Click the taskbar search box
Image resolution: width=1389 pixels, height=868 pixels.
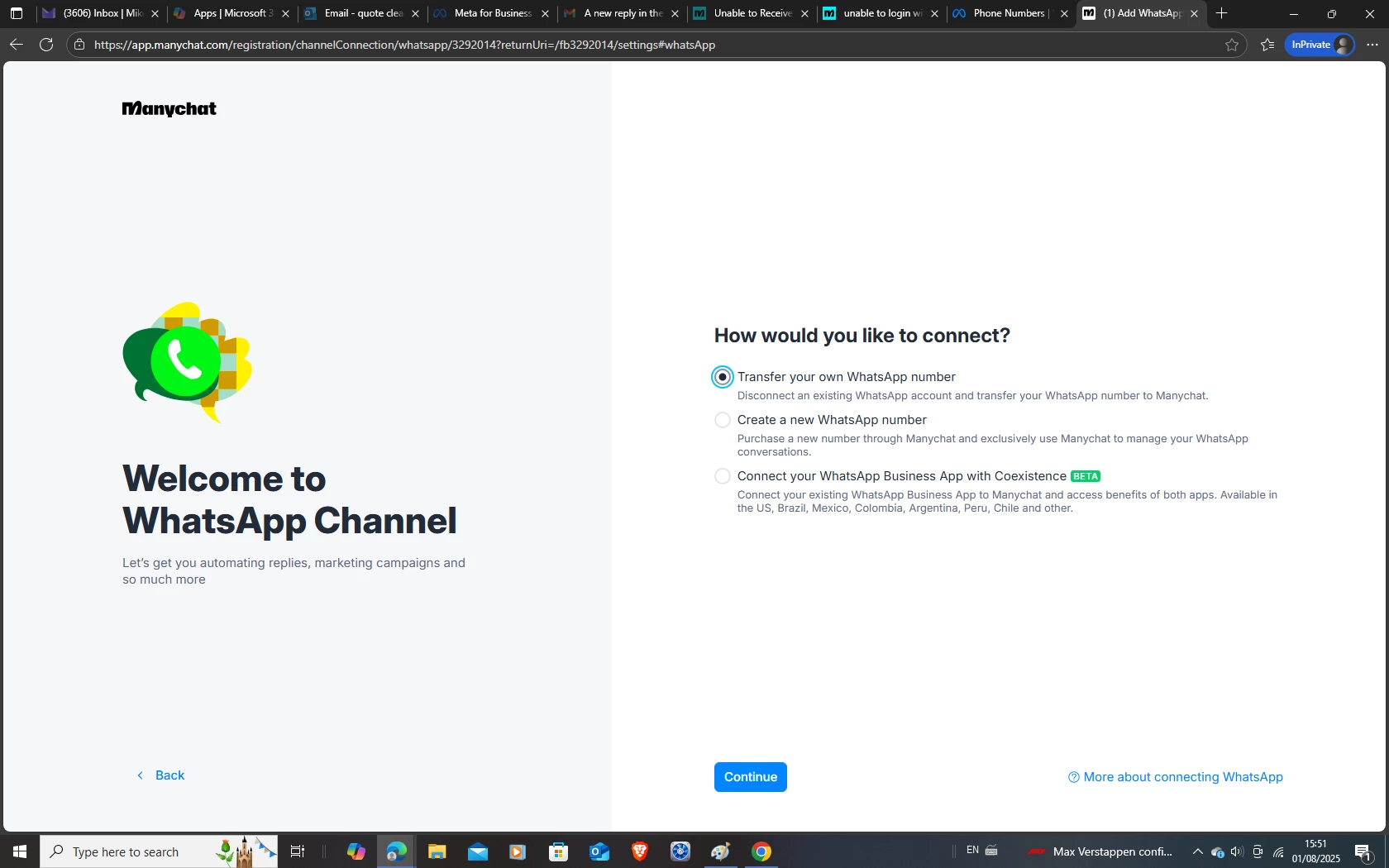(159, 851)
